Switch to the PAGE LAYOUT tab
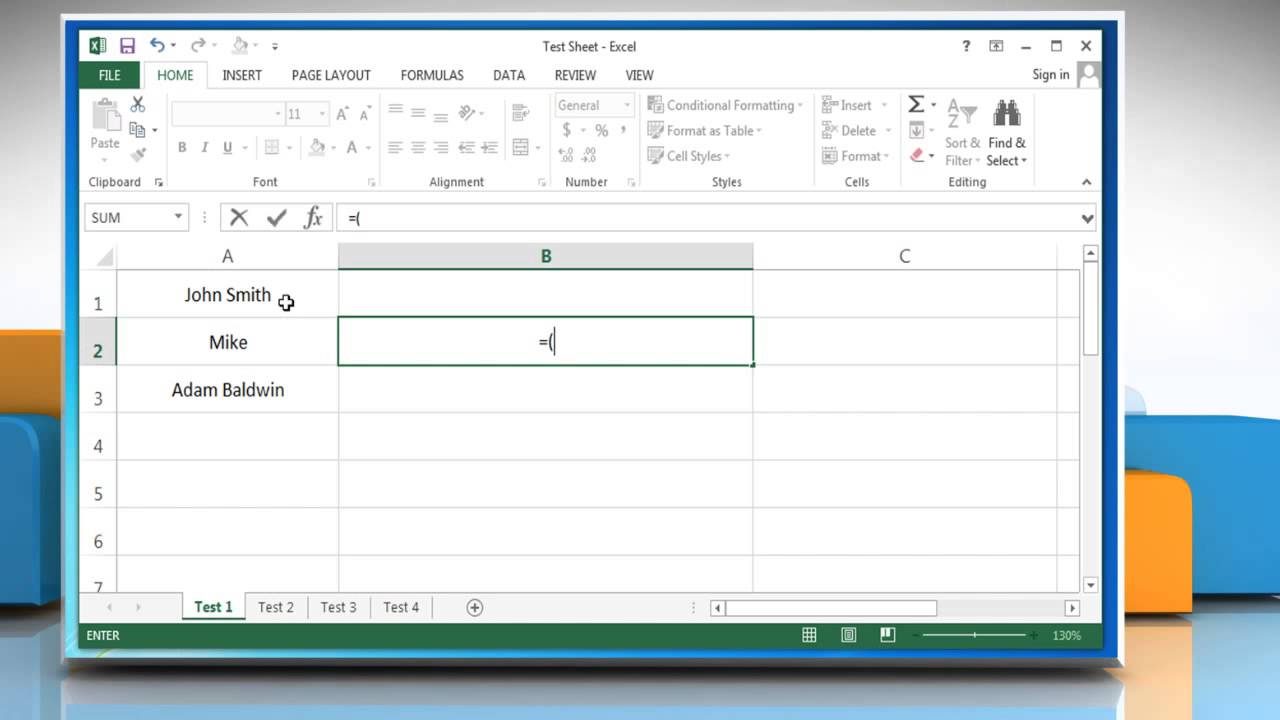 pyautogui.click(x=331, y=75)
